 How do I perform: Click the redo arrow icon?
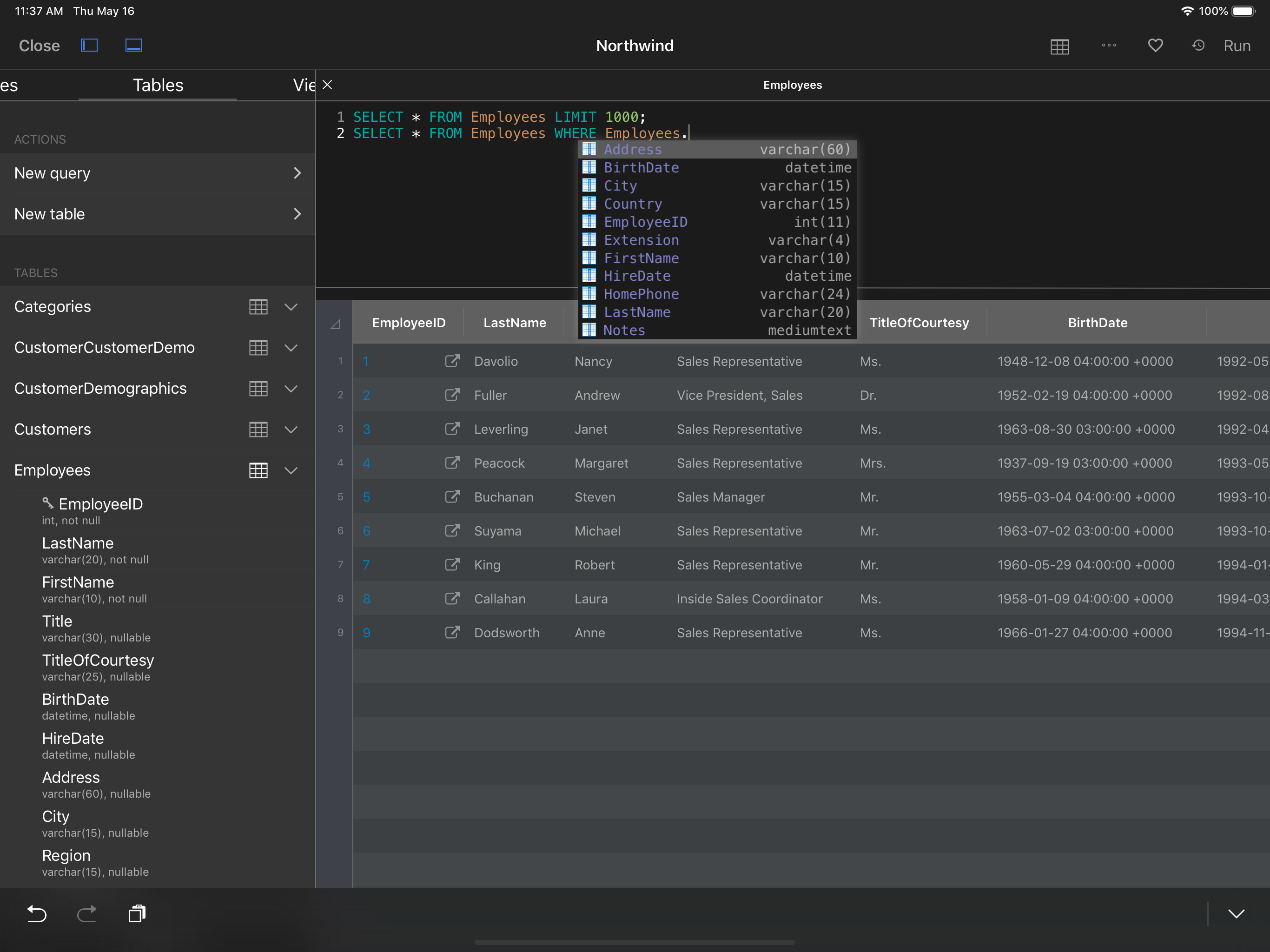point(86,913)
